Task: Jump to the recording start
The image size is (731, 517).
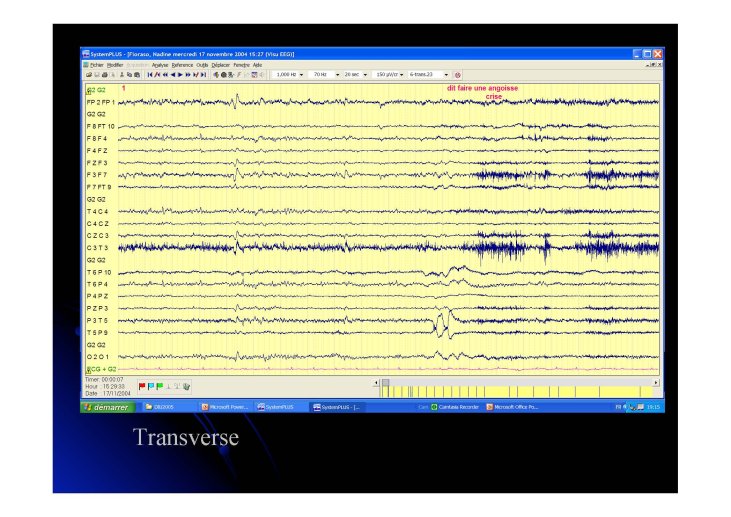Action: 150,75
